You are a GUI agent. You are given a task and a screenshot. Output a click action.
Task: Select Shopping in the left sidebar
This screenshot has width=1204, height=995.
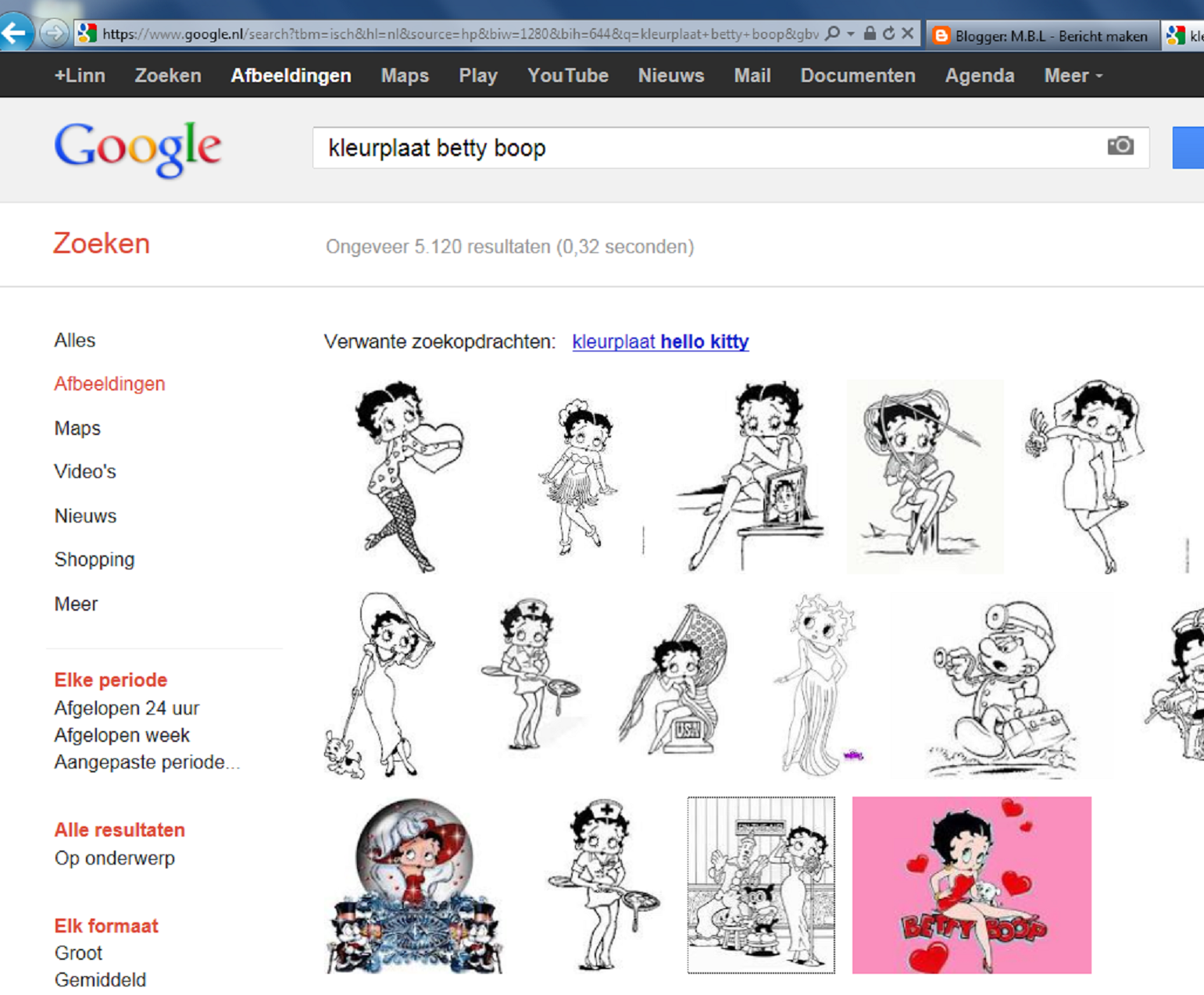pyautogui.click(x=95, y=559)
